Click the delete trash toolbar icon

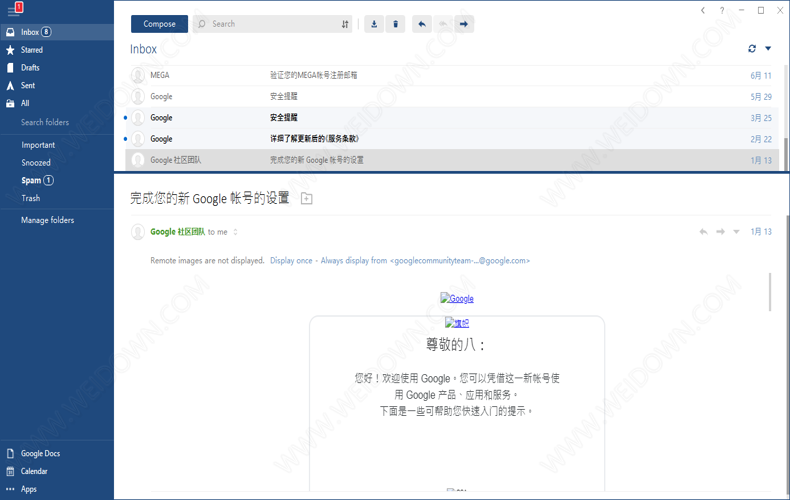(x=396, y=24)
